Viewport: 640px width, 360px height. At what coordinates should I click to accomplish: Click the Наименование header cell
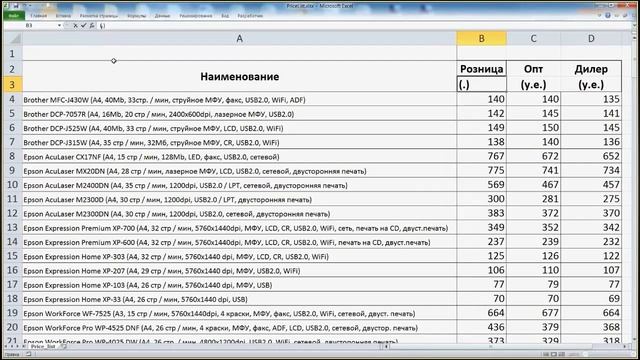239,76
